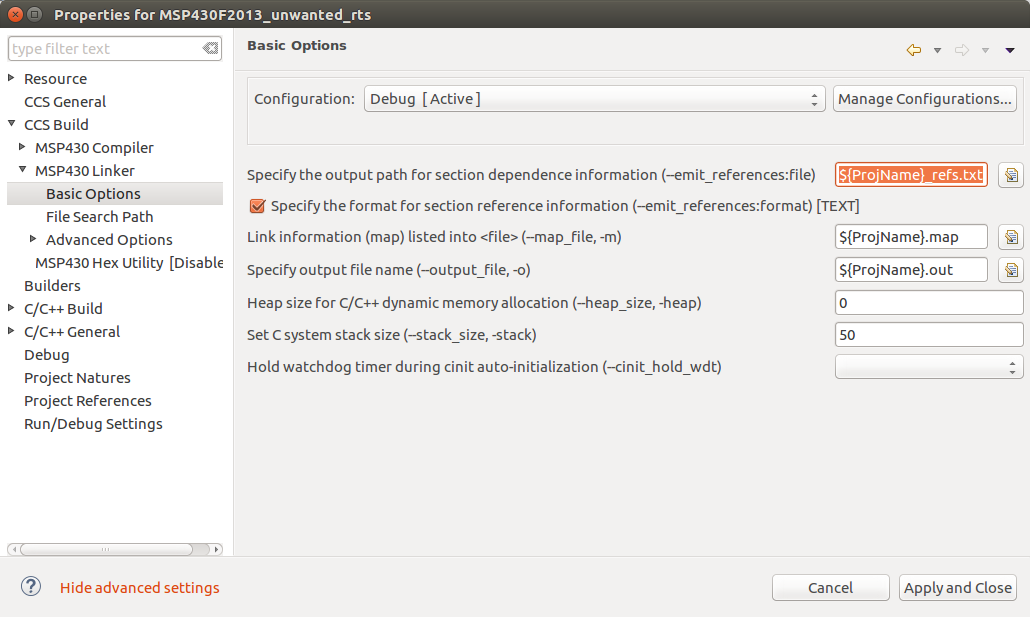Select File Search Path in the tree
The width and height of the screenshot is (1030, 617).
click(99, 216)
